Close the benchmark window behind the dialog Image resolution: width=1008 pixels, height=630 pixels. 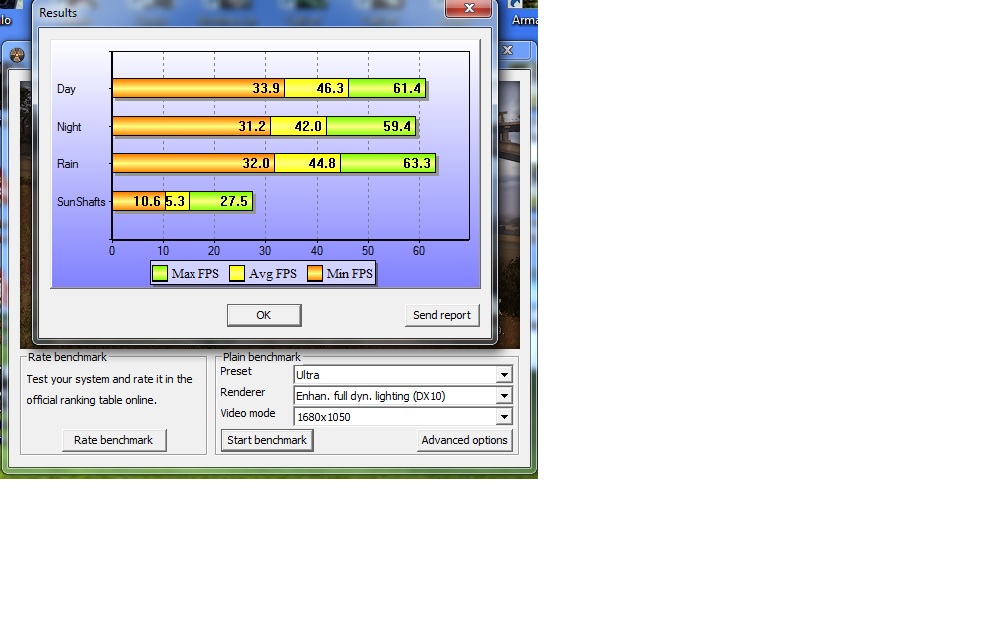tap(508, 50)
